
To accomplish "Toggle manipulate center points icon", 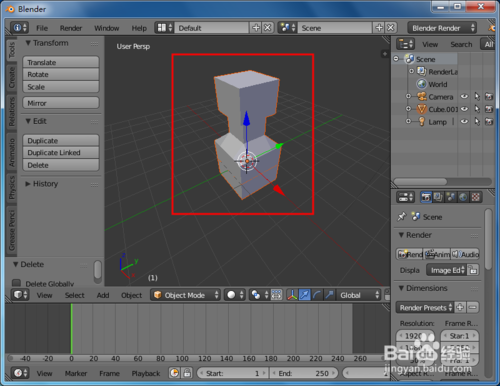I will tap(276, 295).
